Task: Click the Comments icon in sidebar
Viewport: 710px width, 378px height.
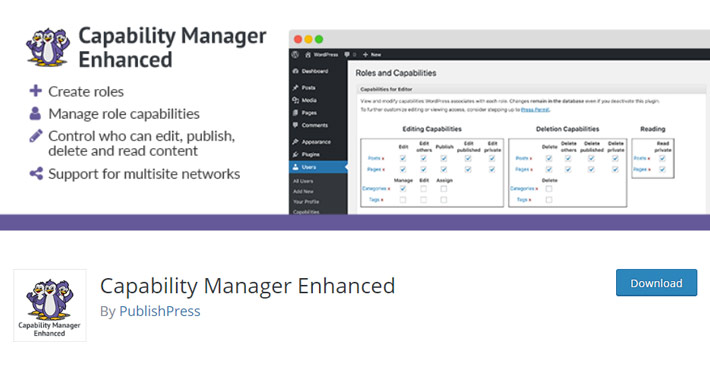Action: point(296,125)
